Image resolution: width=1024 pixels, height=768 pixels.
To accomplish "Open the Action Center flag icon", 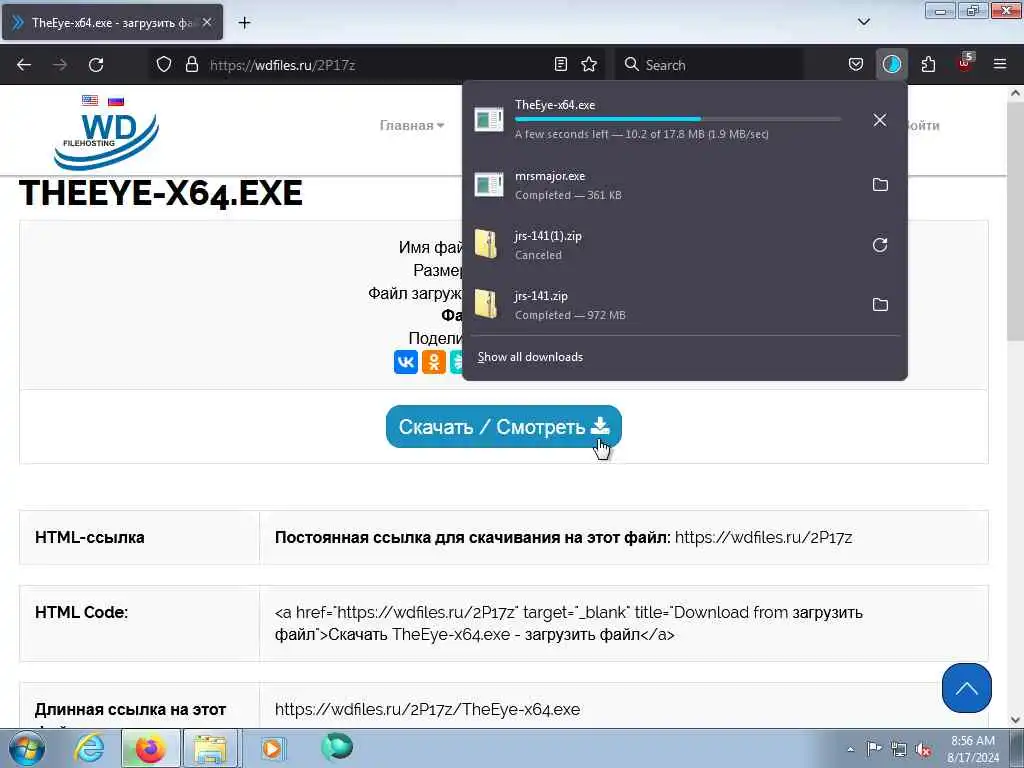I will (x=874, y=749).
